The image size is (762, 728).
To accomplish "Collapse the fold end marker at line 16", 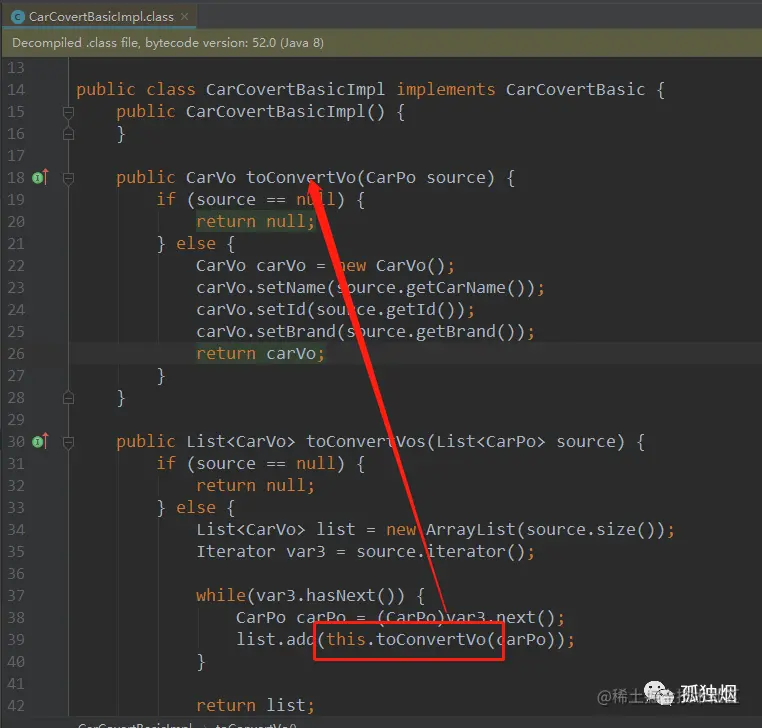I will [69, 134].
